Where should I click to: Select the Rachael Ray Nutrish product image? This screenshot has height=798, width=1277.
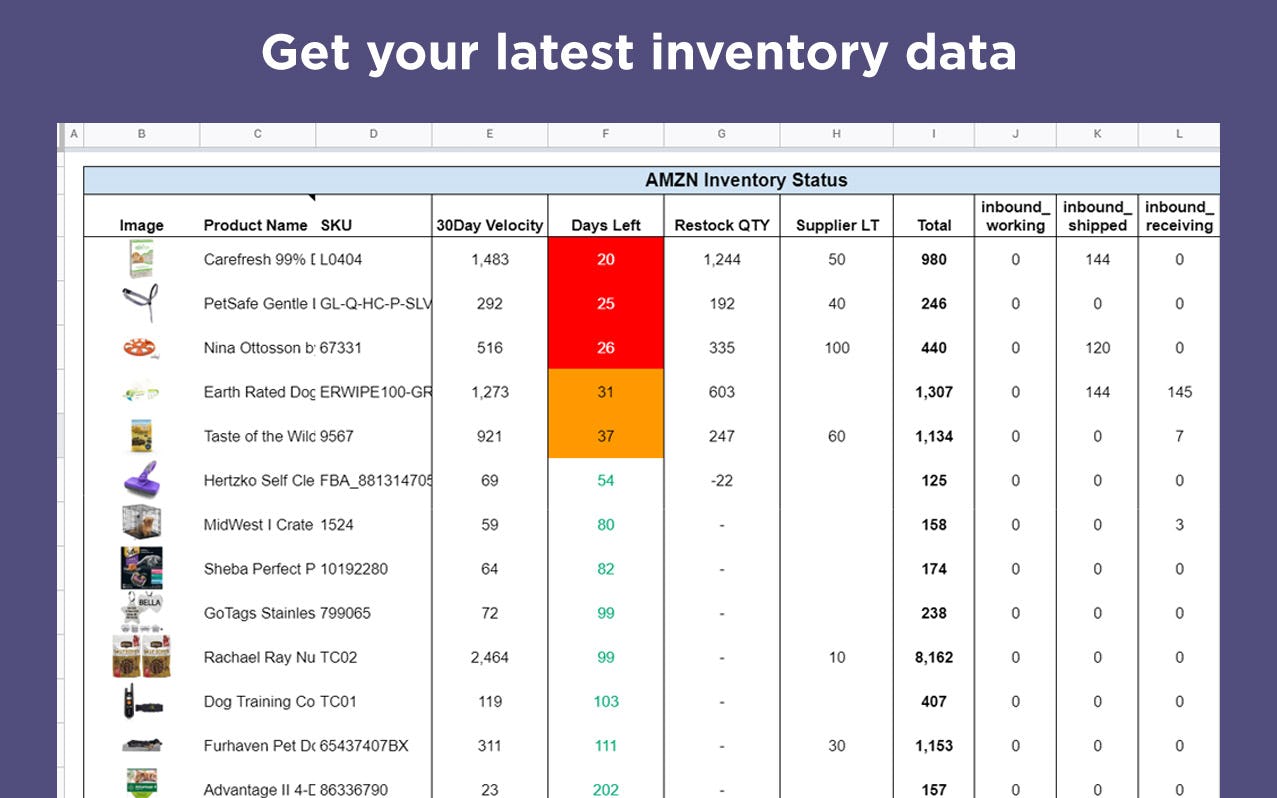[x=141, y=657]
